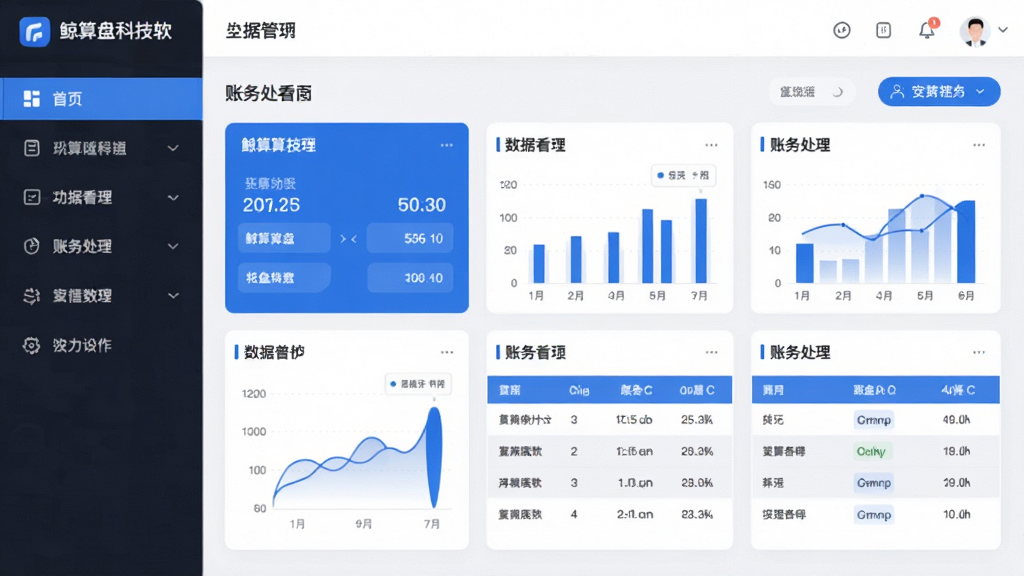Click the 19.0h cell

pyautogui.click(x=956, y=451)
